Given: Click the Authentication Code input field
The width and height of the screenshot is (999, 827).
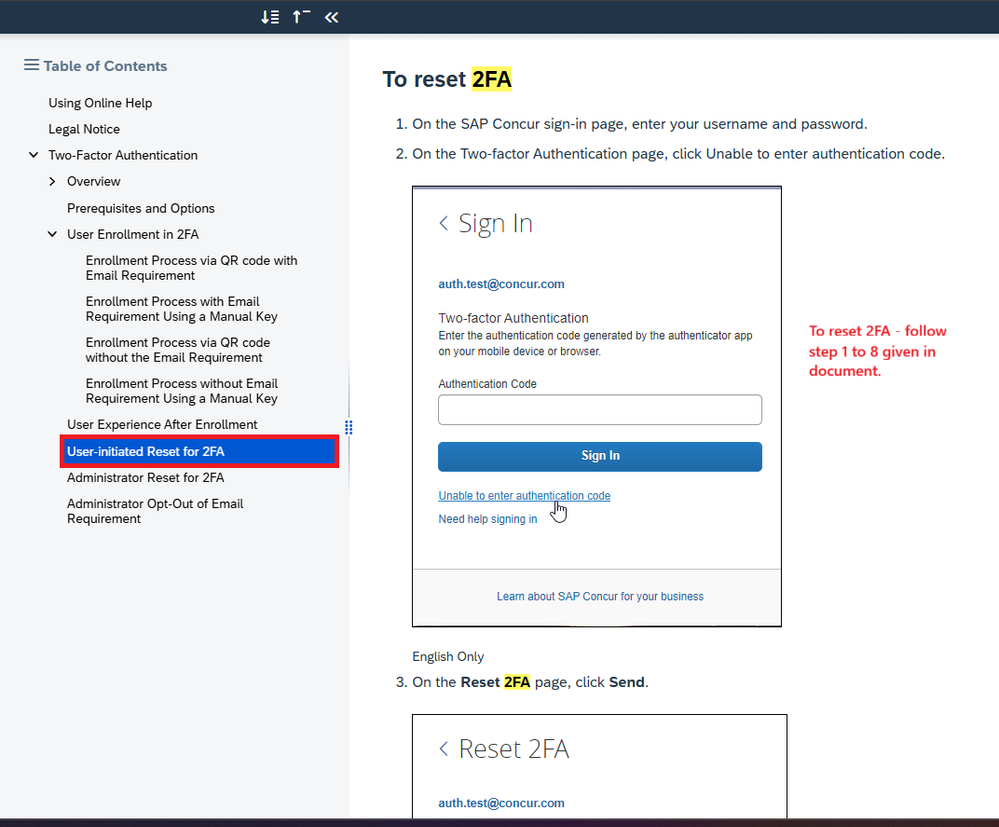Looking at the screenshot, I should 600,410.
